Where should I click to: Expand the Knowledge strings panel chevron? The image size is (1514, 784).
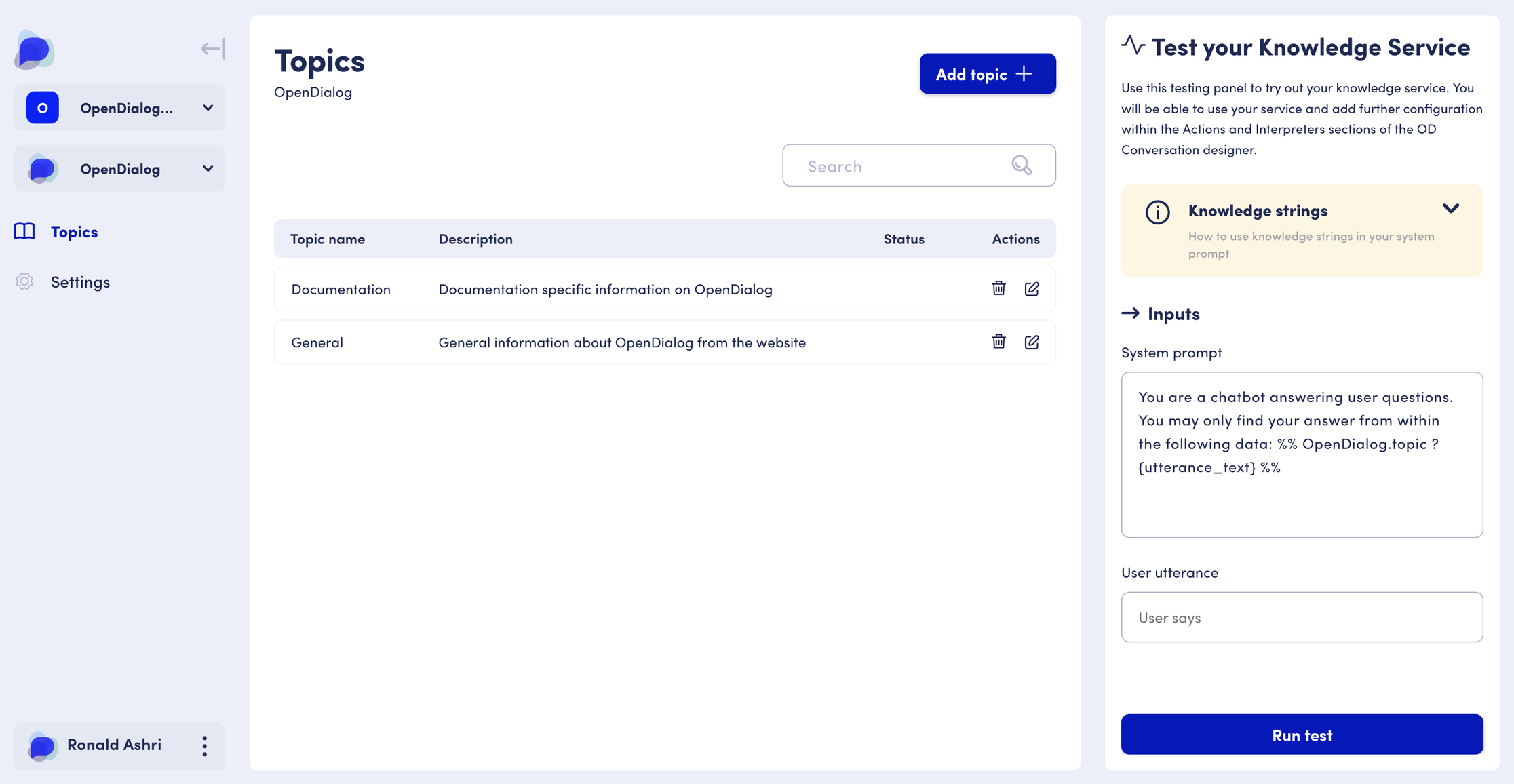coord(1451,208)
